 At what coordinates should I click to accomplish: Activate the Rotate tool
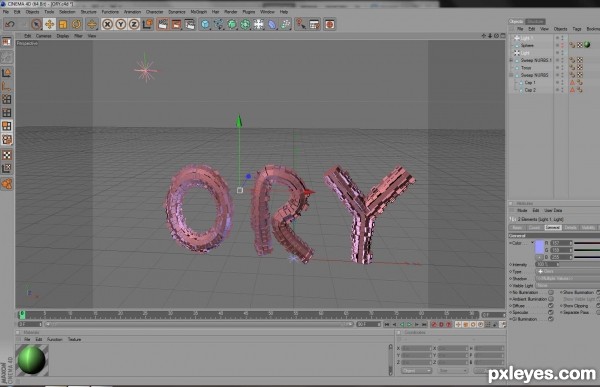[76, 24]
